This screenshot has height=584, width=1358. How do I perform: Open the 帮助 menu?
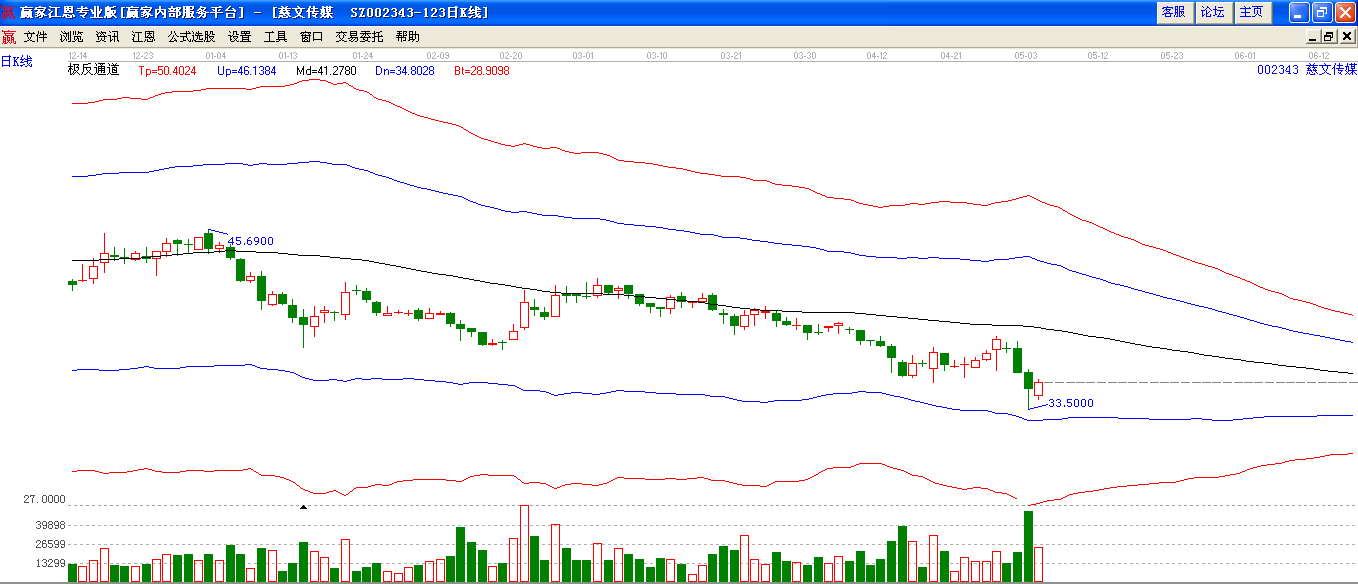408,37
